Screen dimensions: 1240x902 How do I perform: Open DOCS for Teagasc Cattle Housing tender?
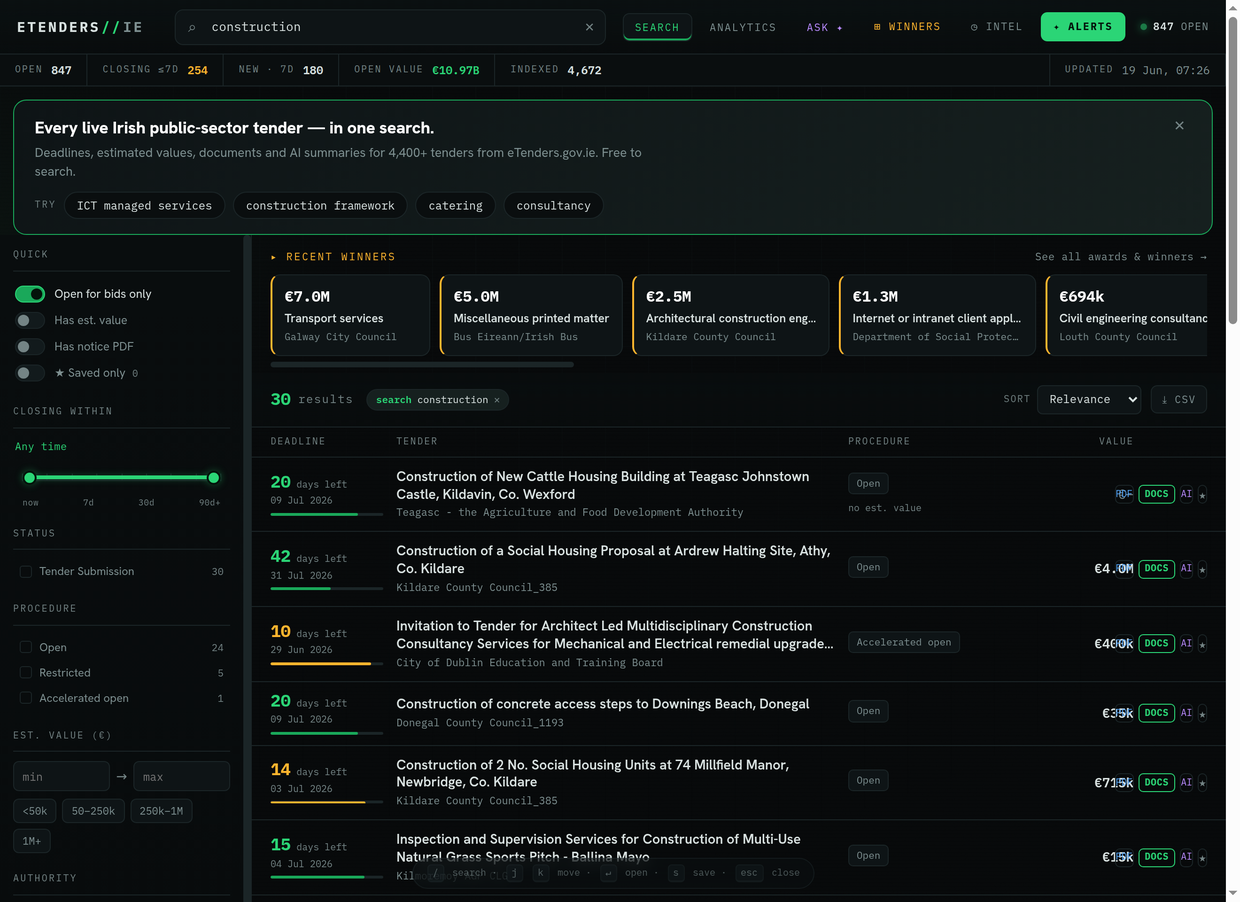click(1156, 494)
